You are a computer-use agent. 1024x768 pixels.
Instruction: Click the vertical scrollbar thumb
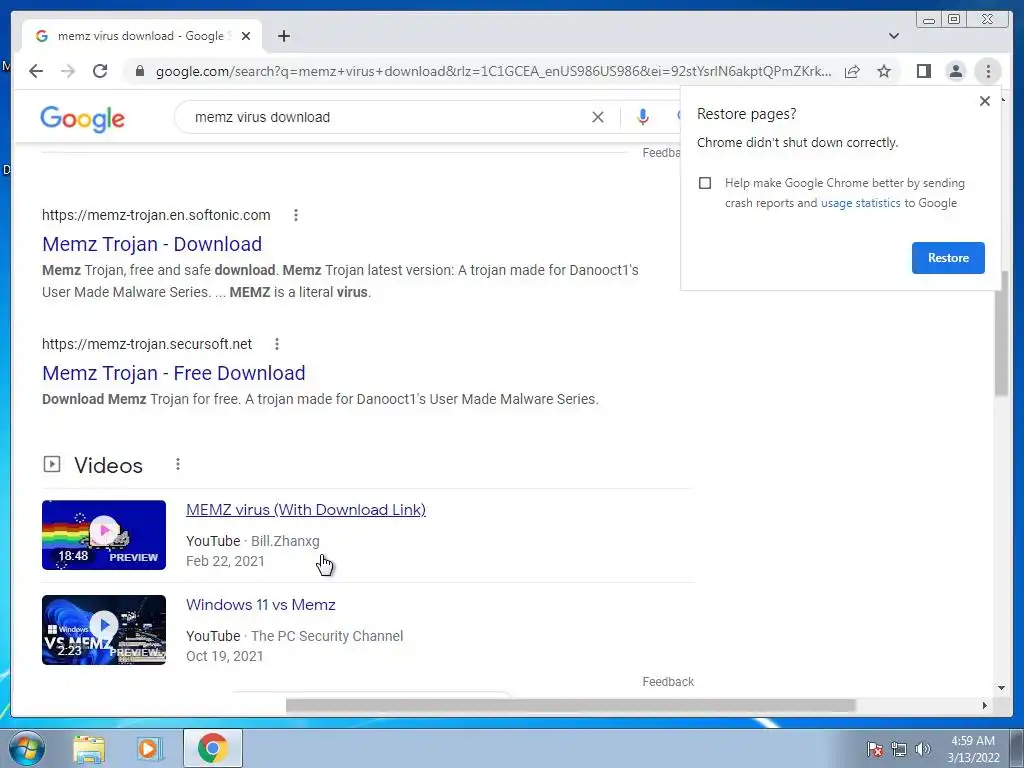pyautogui.click(x=1001, y=333)
